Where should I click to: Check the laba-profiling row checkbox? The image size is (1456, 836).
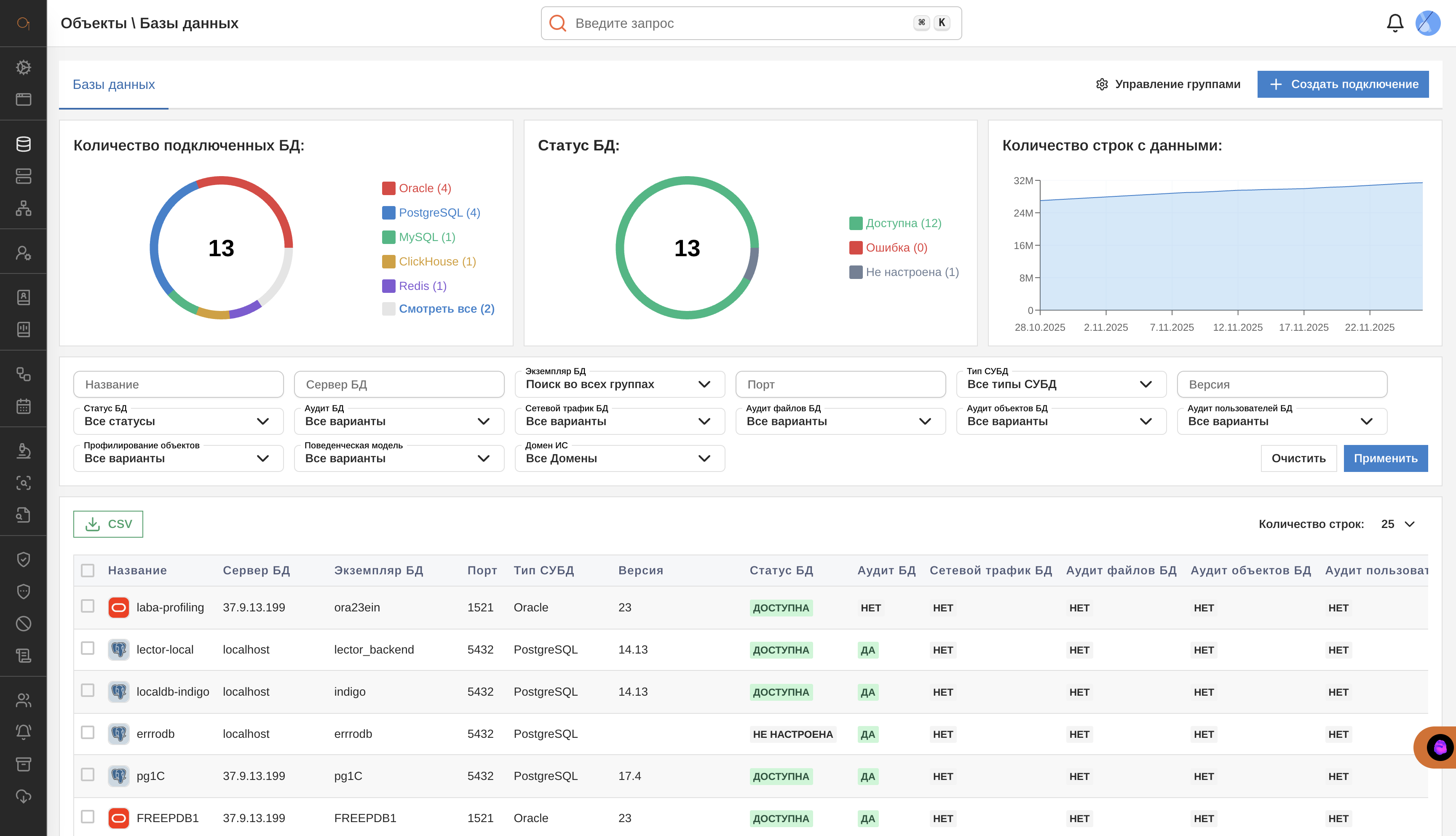(88, 606)
